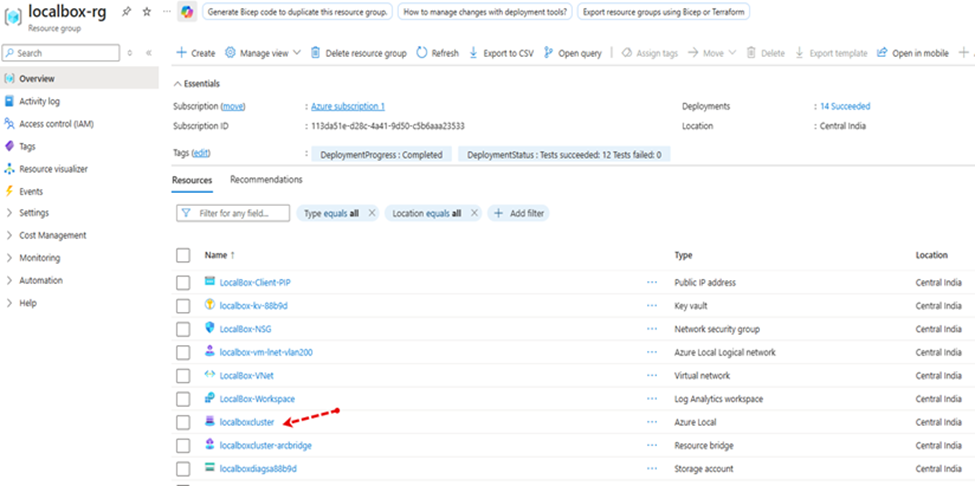This screenshot has width=975, height=486.
Task: Check the localboxcluster row checkbox
Action: tap(183, 423)
